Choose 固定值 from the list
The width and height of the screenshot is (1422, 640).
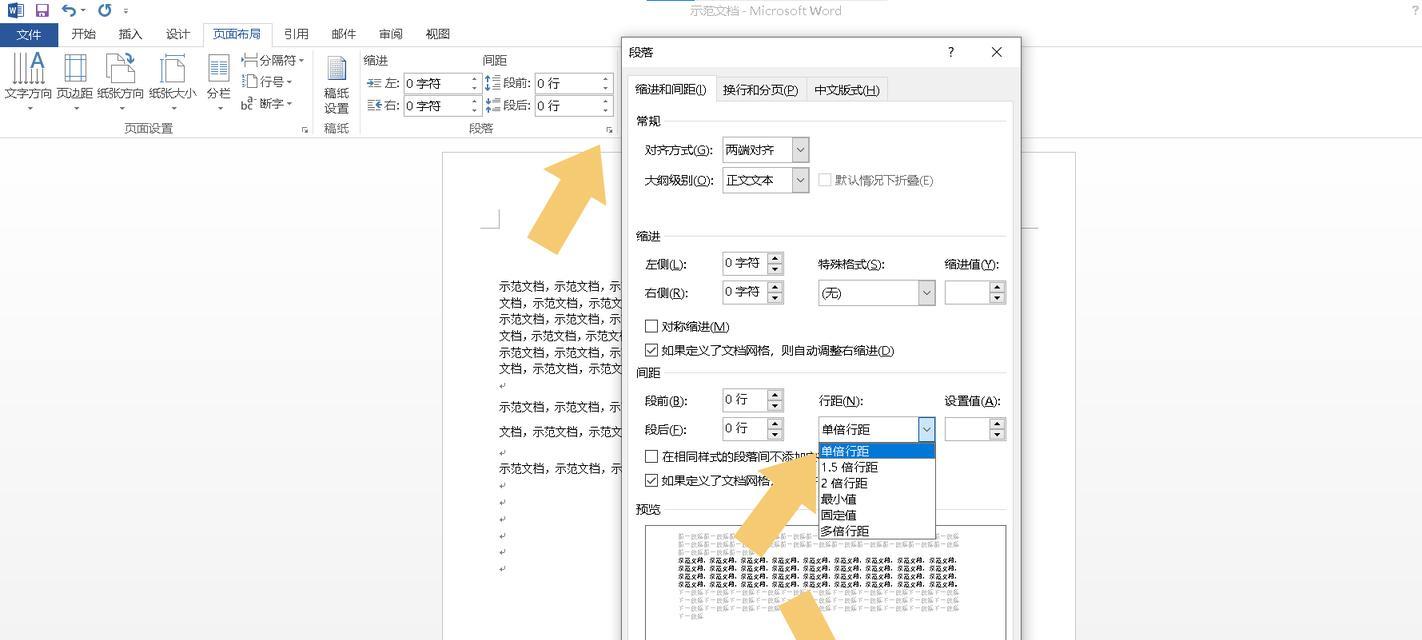pos(877,515)
